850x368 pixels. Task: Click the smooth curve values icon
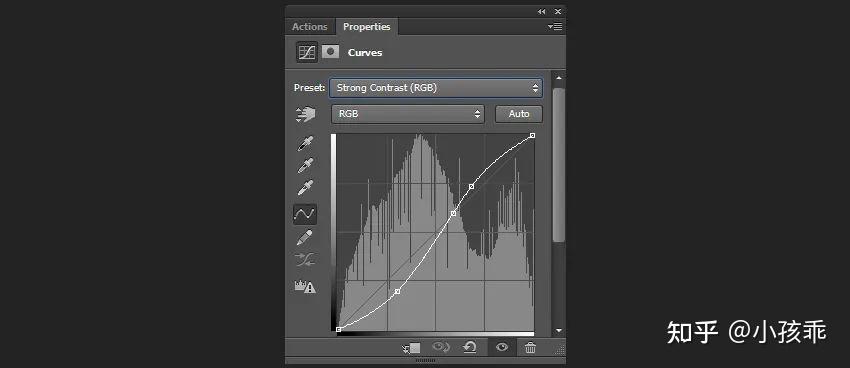tap(305, 260)
